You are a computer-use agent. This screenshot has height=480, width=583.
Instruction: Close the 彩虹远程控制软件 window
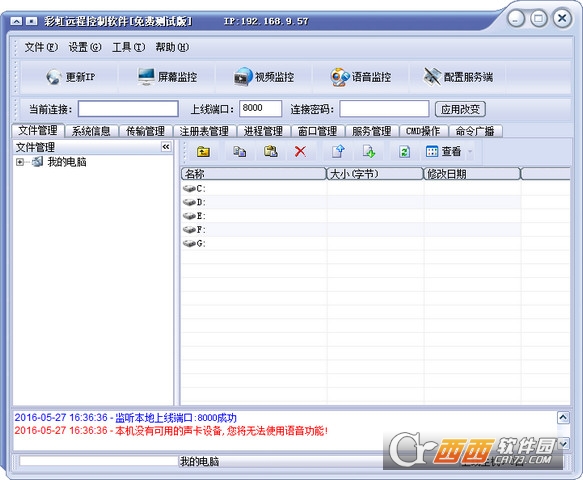(x=562, y=18)
